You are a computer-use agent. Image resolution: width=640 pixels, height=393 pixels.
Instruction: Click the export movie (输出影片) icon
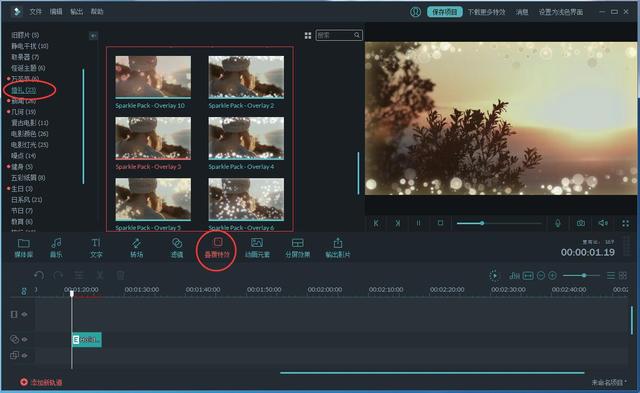point(338,243)
